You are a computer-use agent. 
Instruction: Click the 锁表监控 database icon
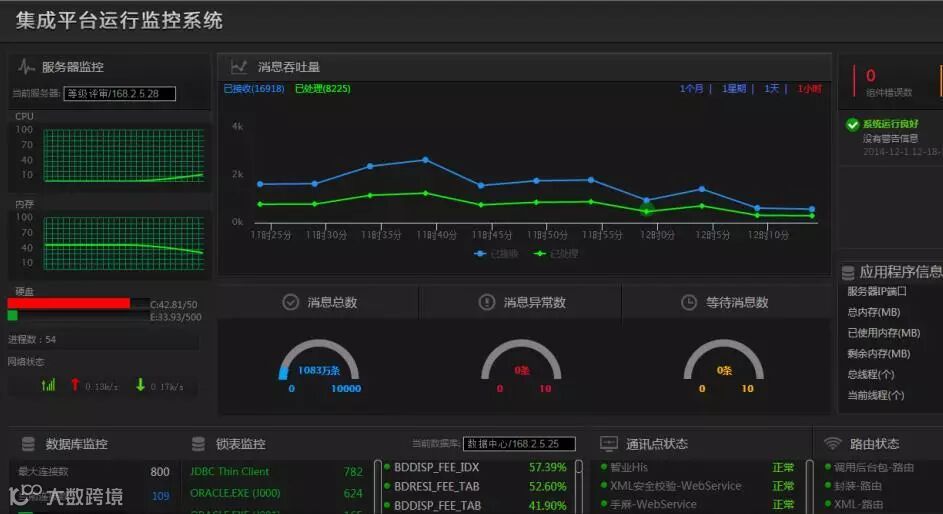coord(198,444)
